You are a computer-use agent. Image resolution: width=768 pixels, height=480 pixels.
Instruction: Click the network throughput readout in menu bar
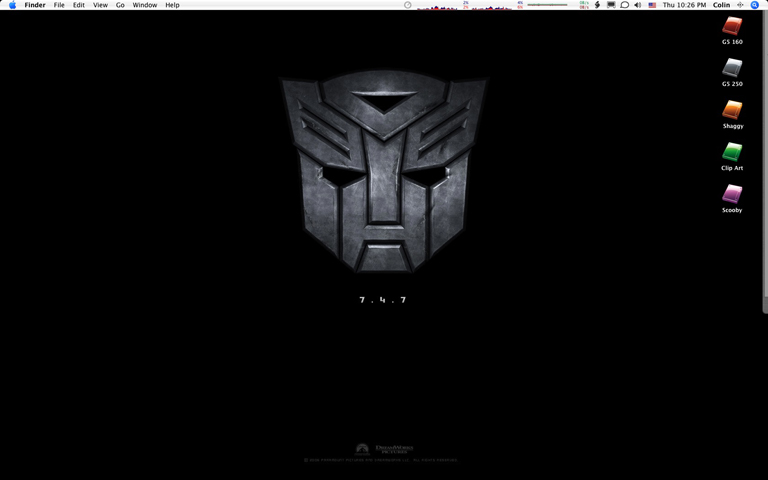pos(584,5)
